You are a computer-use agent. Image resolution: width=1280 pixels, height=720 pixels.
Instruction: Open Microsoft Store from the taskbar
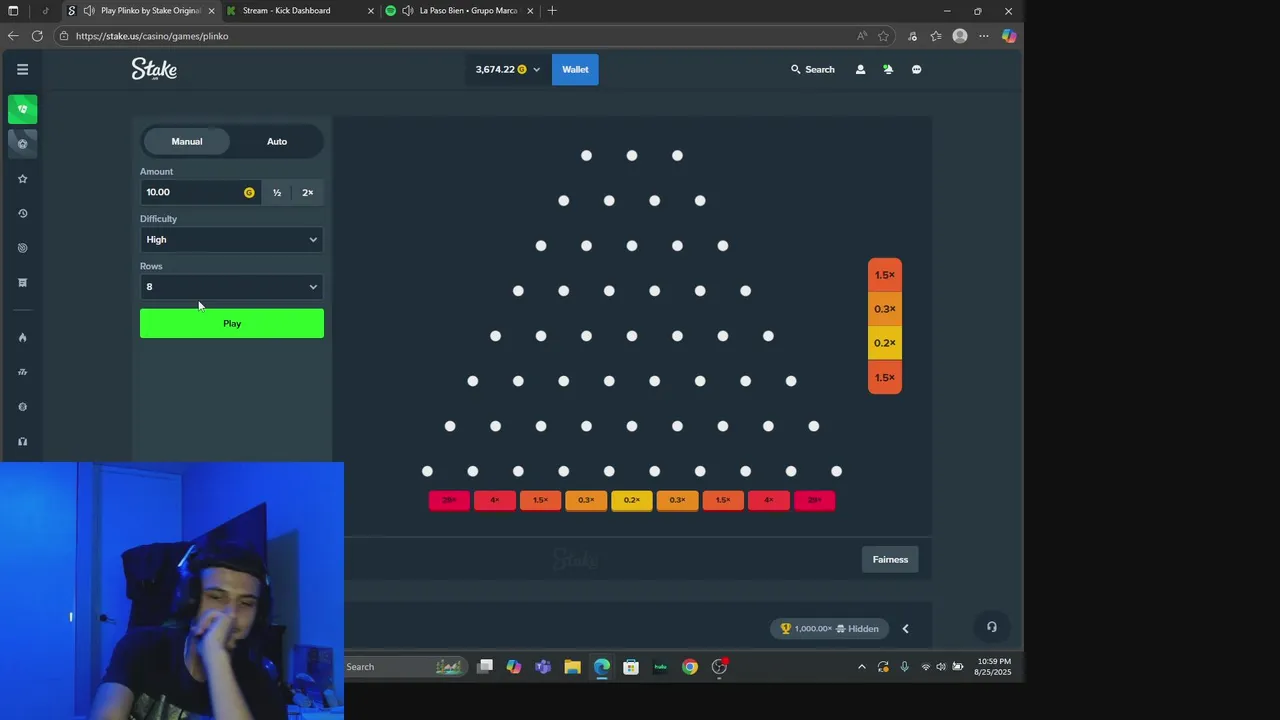(x=631, y=667)
